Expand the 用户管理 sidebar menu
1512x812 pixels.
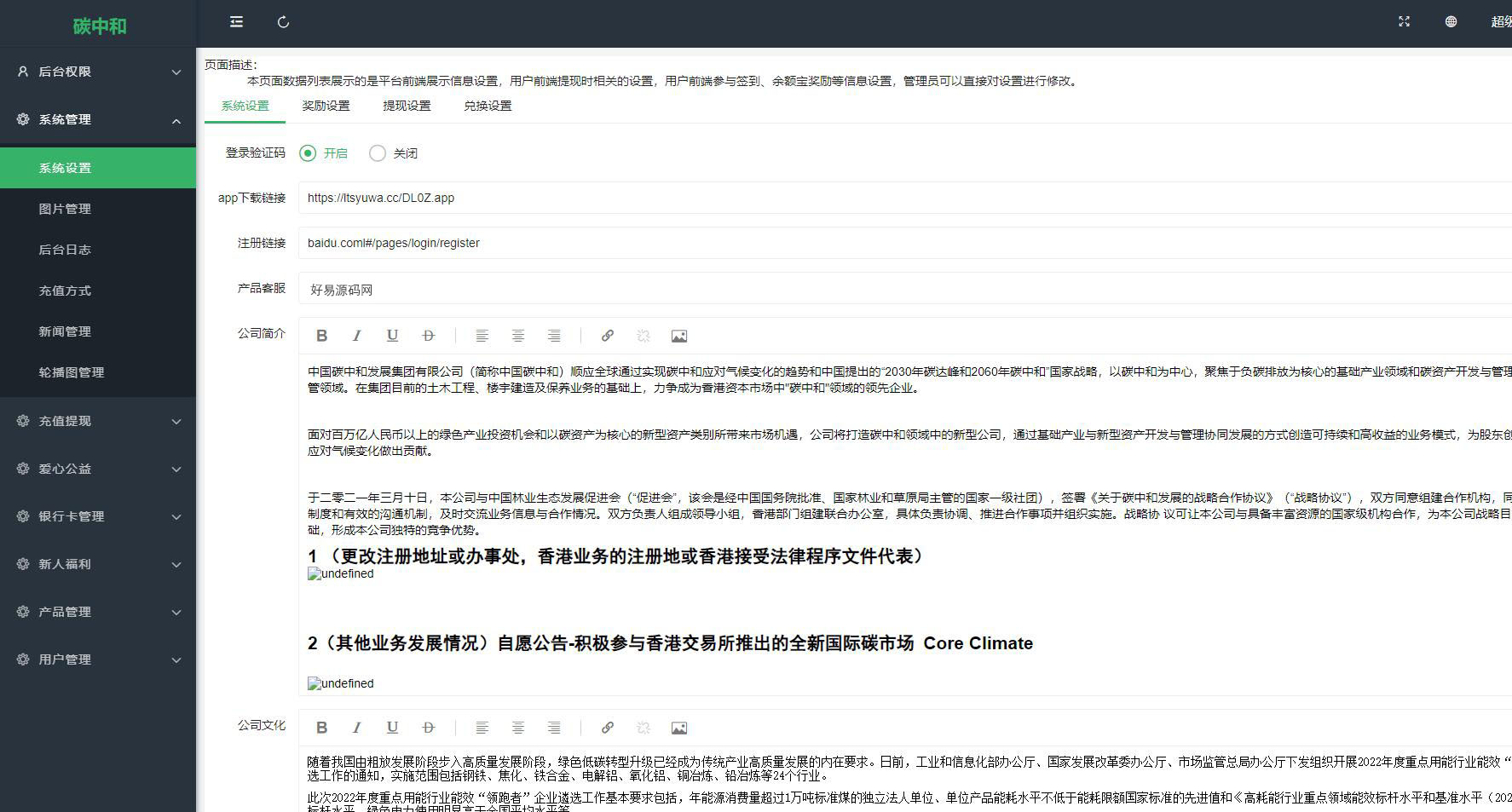tap(98, 659)
